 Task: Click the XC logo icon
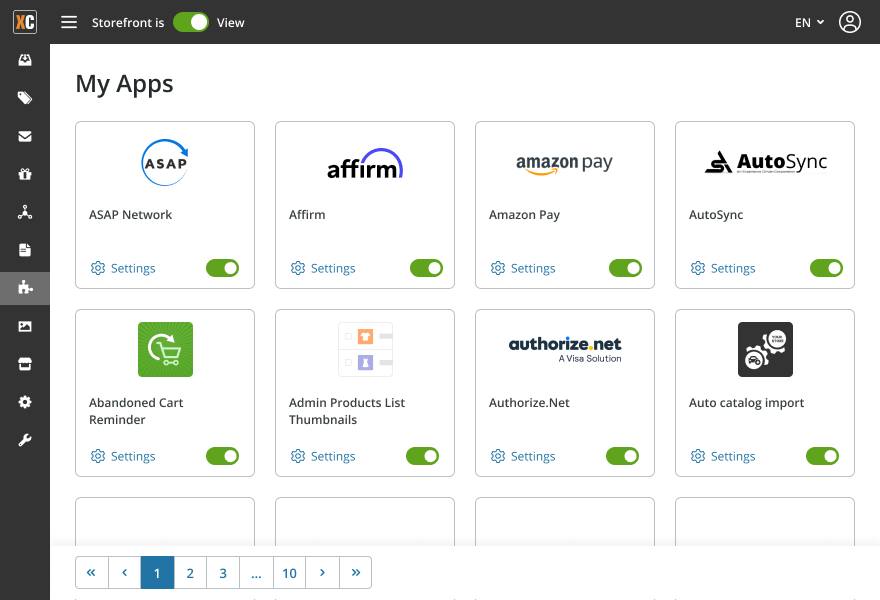[x=25, y=22]
